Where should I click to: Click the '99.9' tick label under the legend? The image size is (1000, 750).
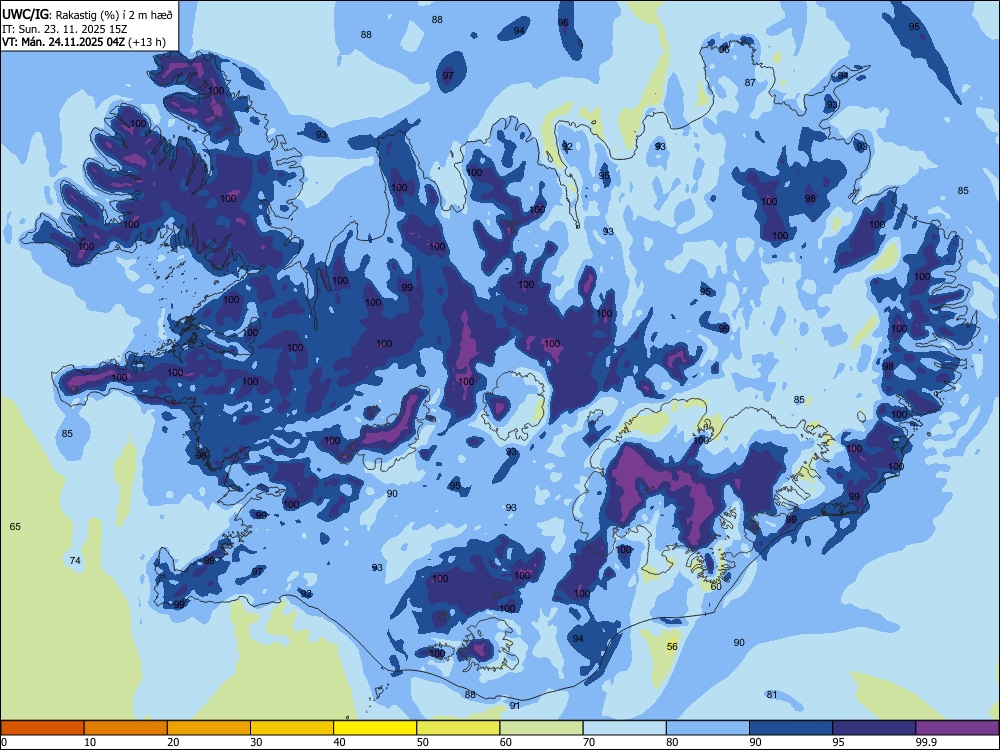pos(925,742)
